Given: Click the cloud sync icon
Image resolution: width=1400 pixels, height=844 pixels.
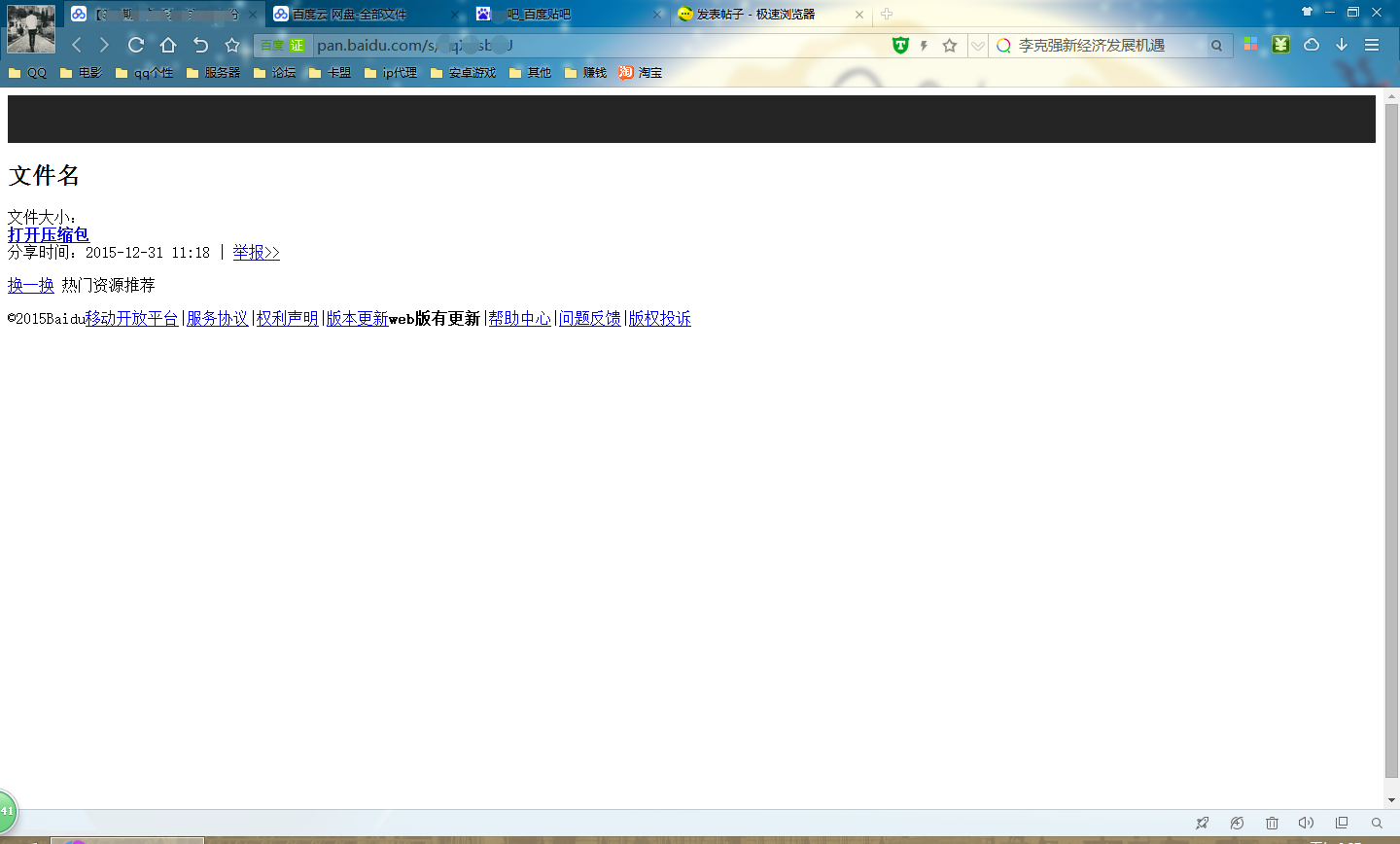Looking at the screenshot, I should pyautogui.click(x=1312, y=45).
